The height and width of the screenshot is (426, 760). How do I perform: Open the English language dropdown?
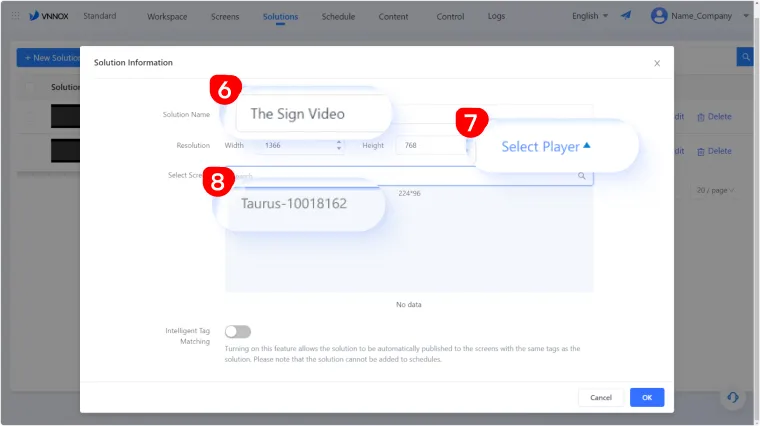[589, 16]
